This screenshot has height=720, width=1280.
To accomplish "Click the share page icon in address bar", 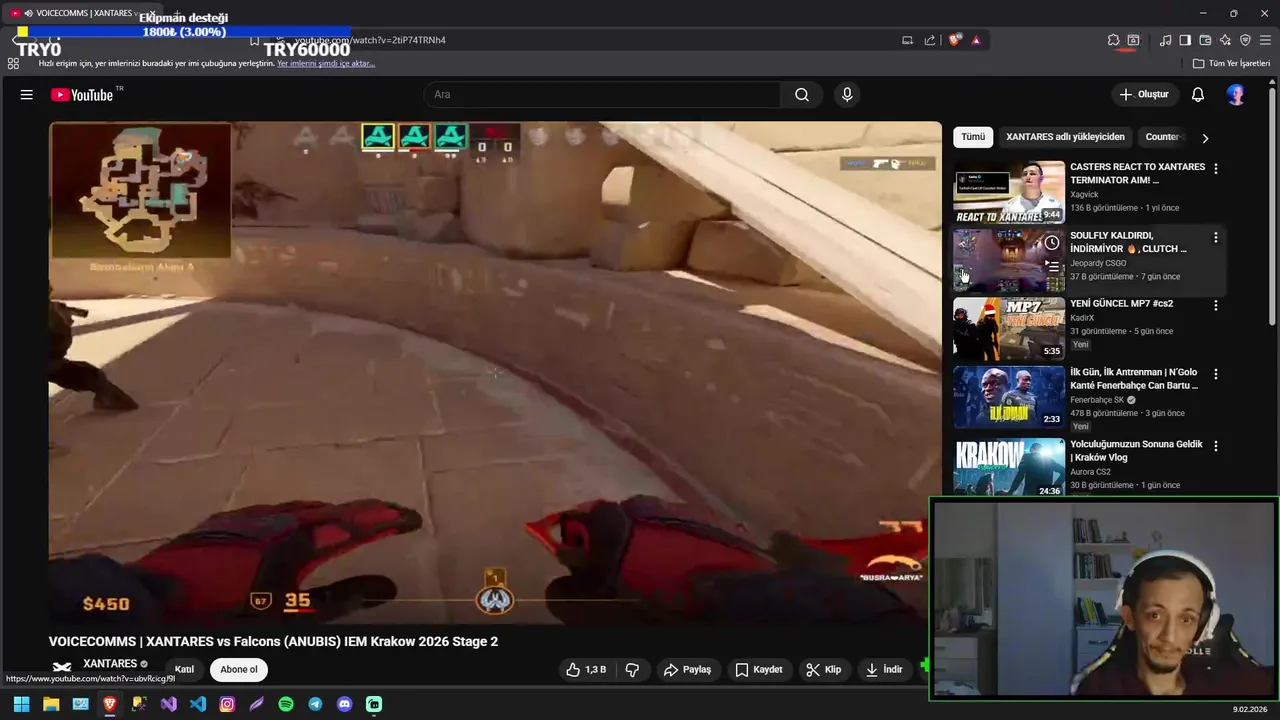I will click(x=930, y=40).
